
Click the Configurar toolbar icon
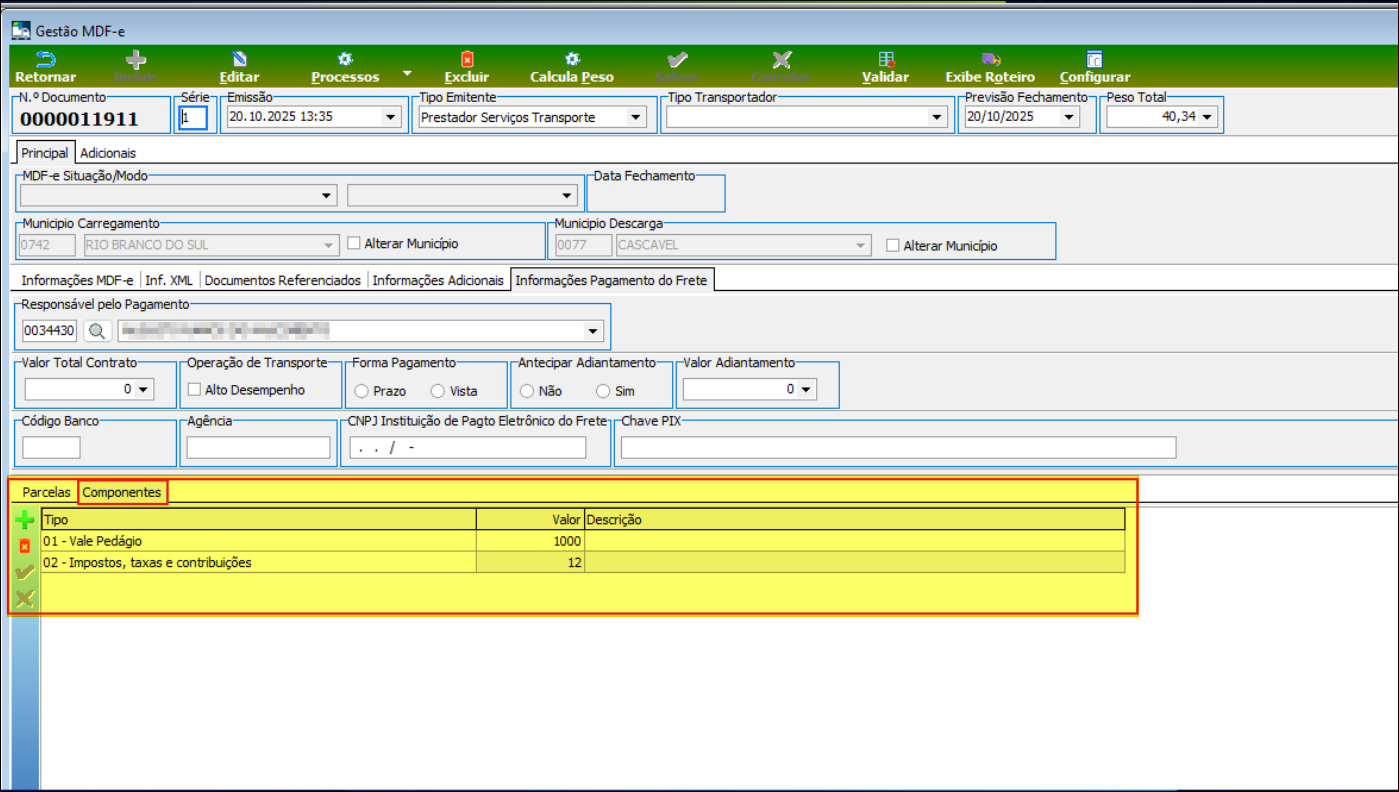tap(1094, 60)
